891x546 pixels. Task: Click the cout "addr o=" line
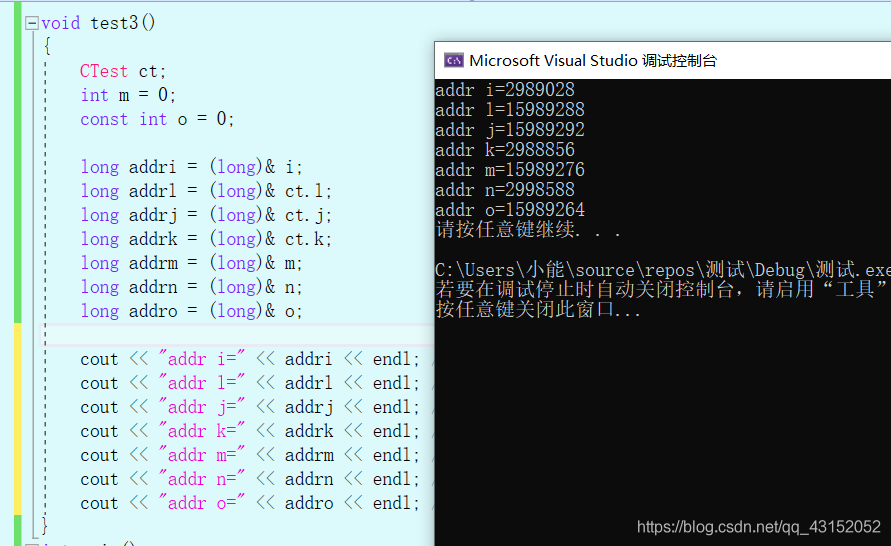click(250, 503)
